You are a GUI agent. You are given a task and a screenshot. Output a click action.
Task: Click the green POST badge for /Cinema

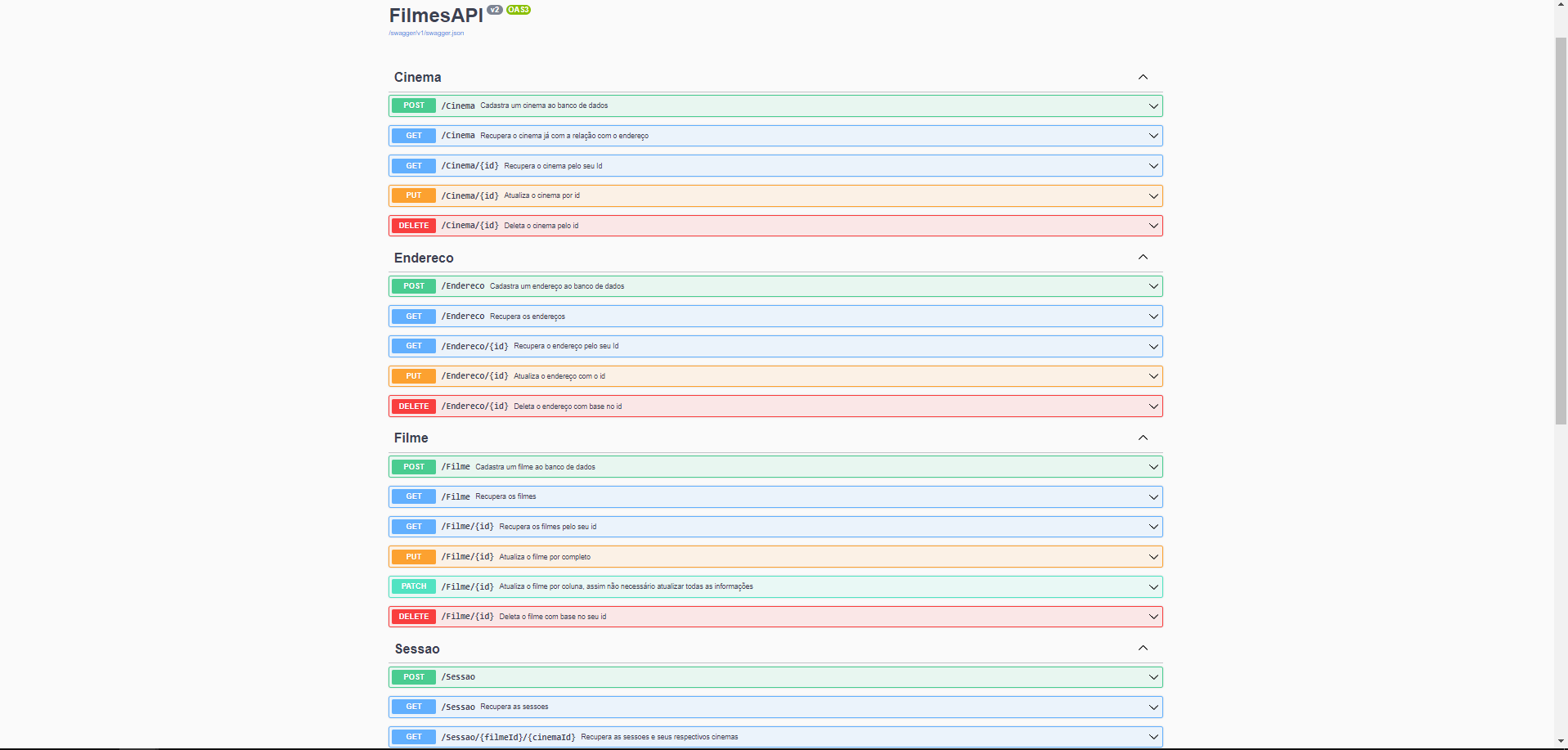(414, 106)
